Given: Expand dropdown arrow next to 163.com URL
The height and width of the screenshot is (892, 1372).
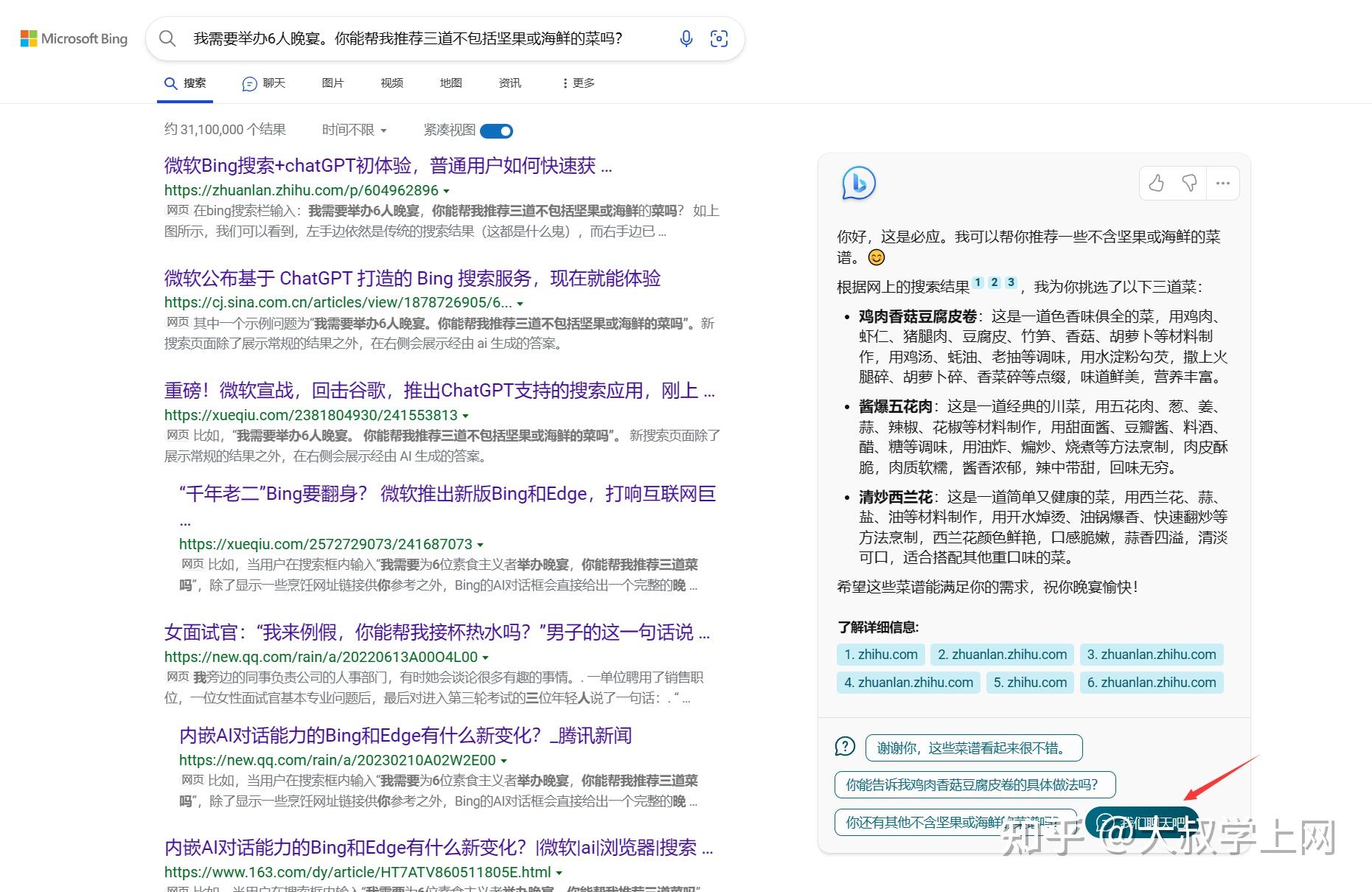Looking at the screenshot, I should point(559,873).
